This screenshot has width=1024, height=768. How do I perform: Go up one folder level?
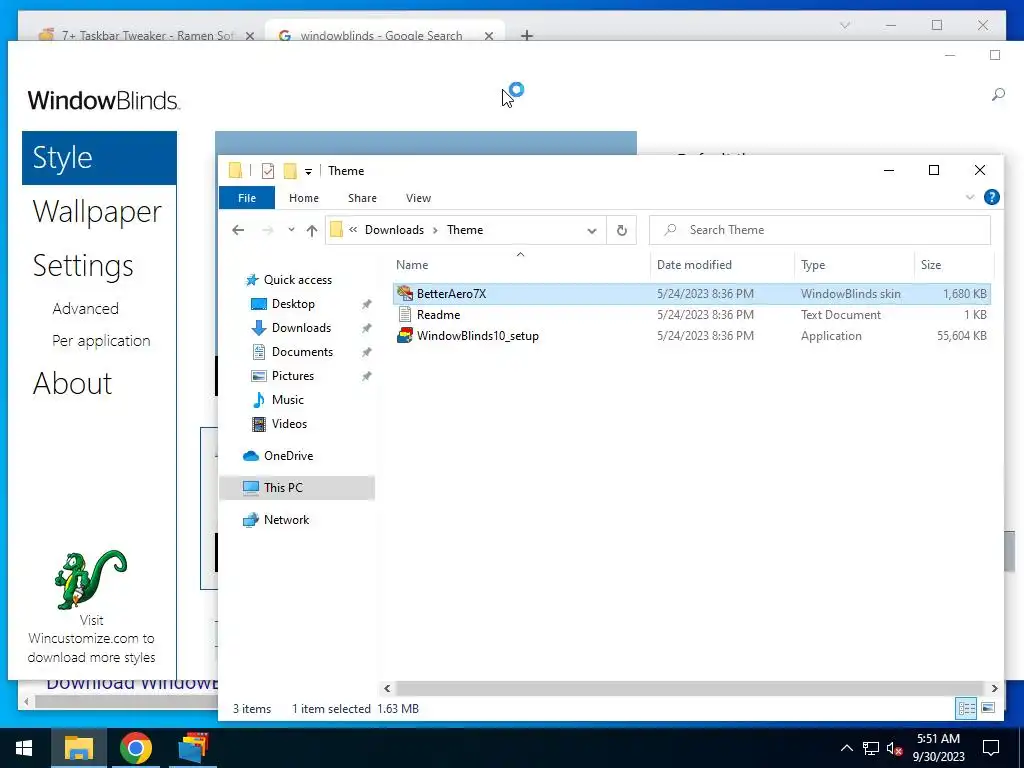[312, 230]
